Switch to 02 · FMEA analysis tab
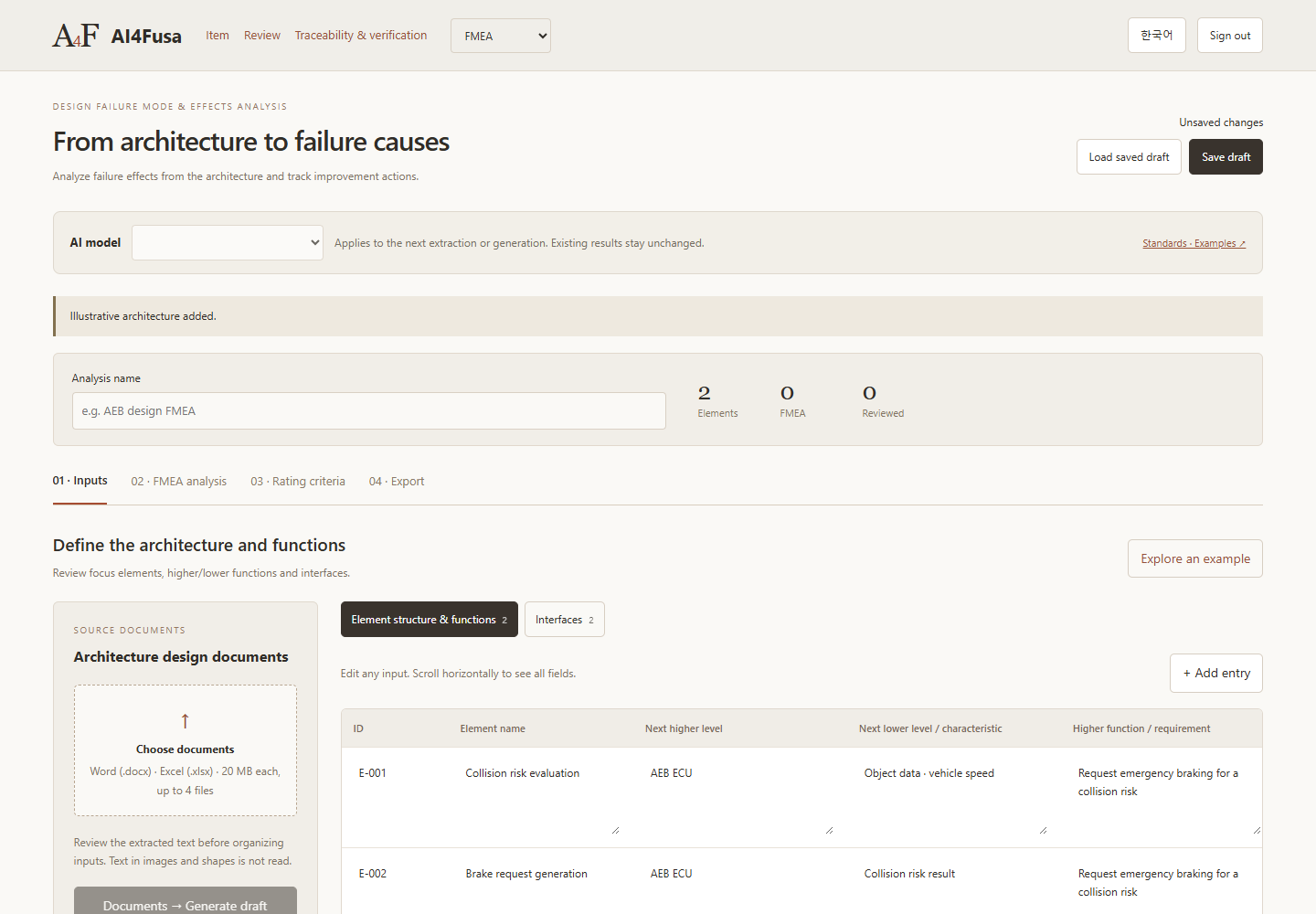The width and height of the screenshot is (1316, 914). tap(179, 482)
